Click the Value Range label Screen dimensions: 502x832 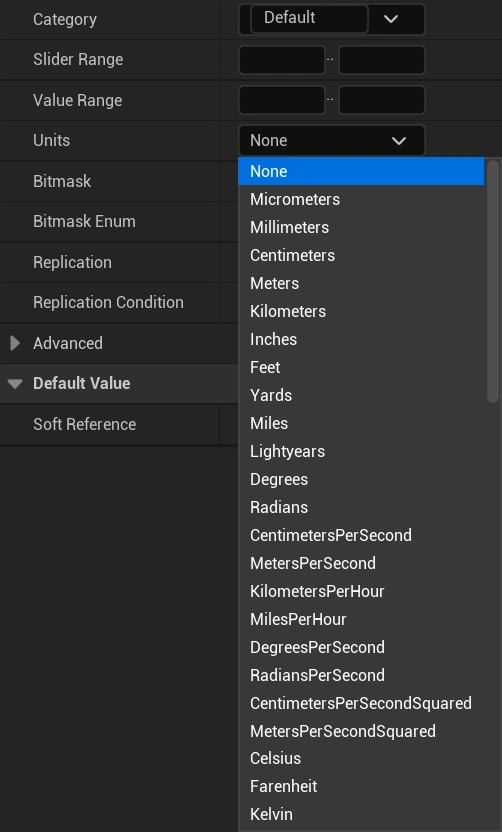[77, 100]
